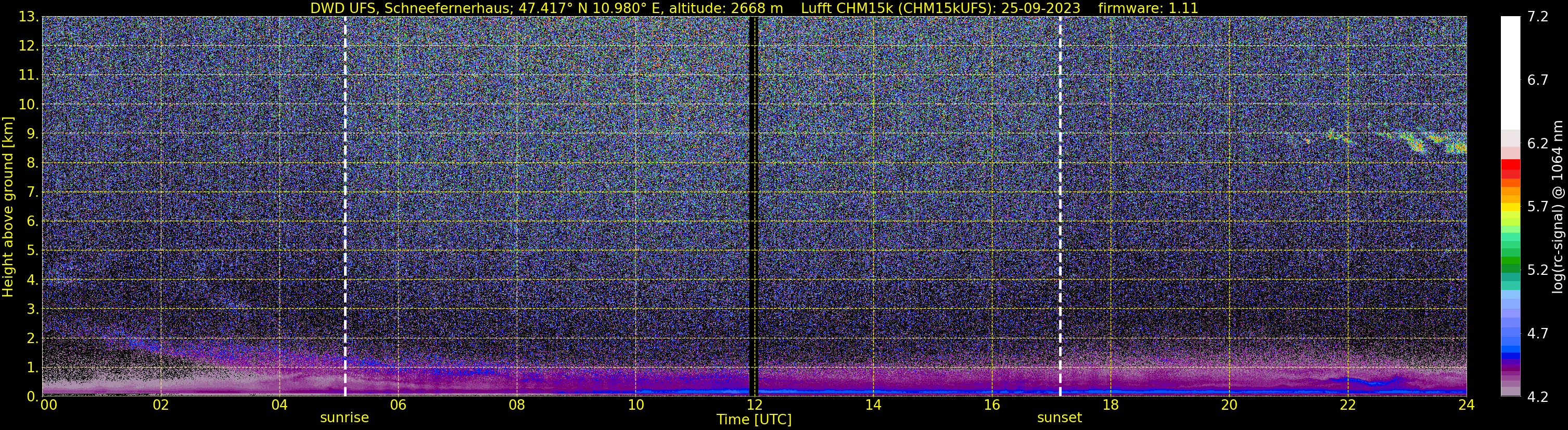Image resolution: width=1568 pixels, height=430 pixels.
Task: Click the height axis tick label 7
Action: 32,193
